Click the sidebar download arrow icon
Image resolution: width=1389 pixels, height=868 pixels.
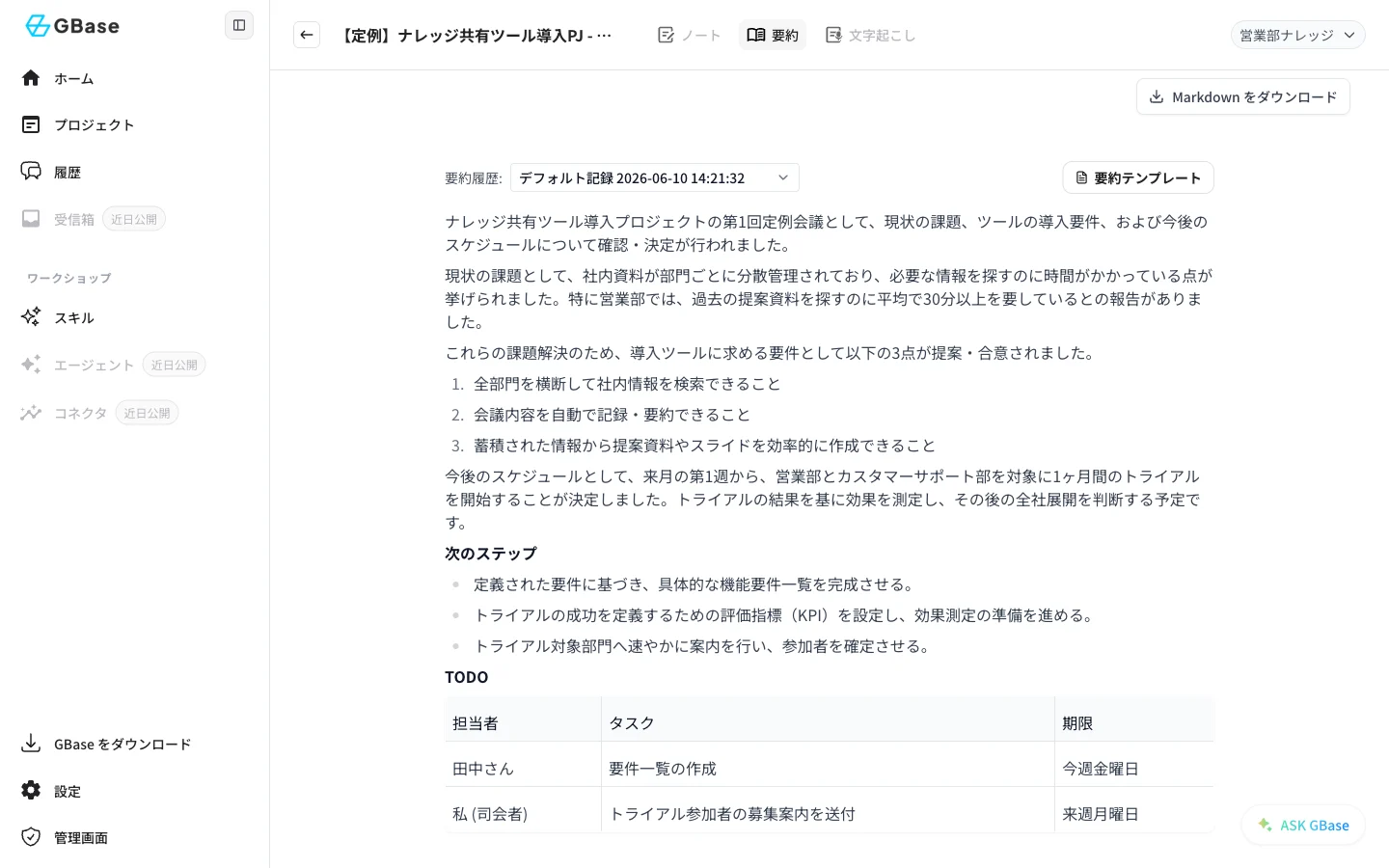[31, 744]
